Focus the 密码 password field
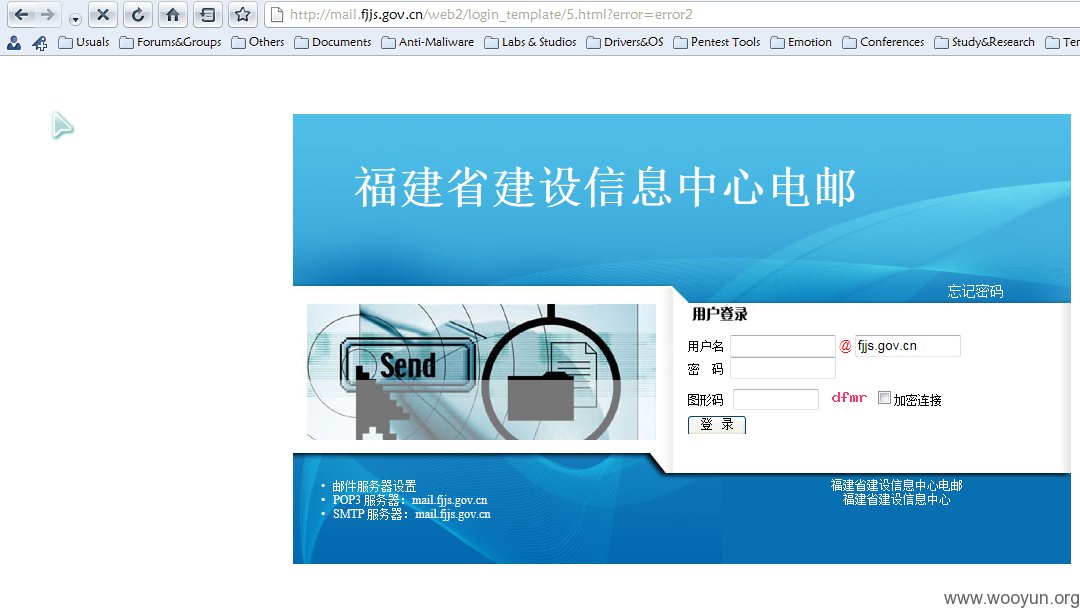This screenshot has height=608, width=1080. [783, 368]
